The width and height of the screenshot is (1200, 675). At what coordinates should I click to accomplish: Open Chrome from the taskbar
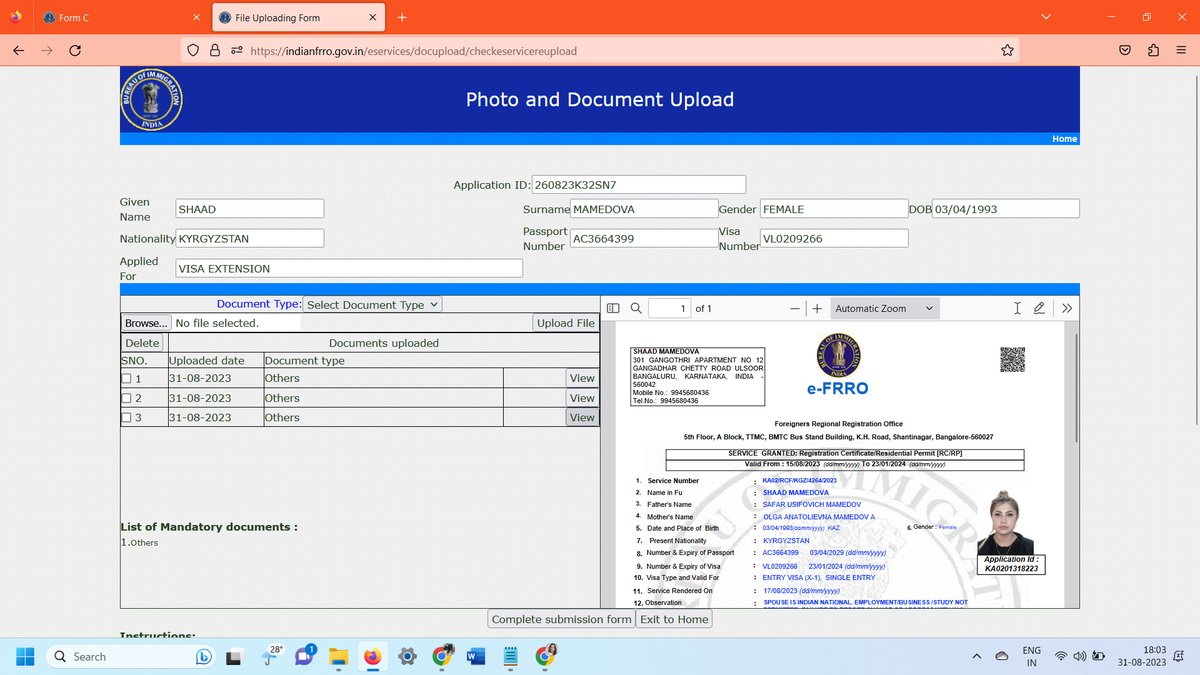coord(442,657)
